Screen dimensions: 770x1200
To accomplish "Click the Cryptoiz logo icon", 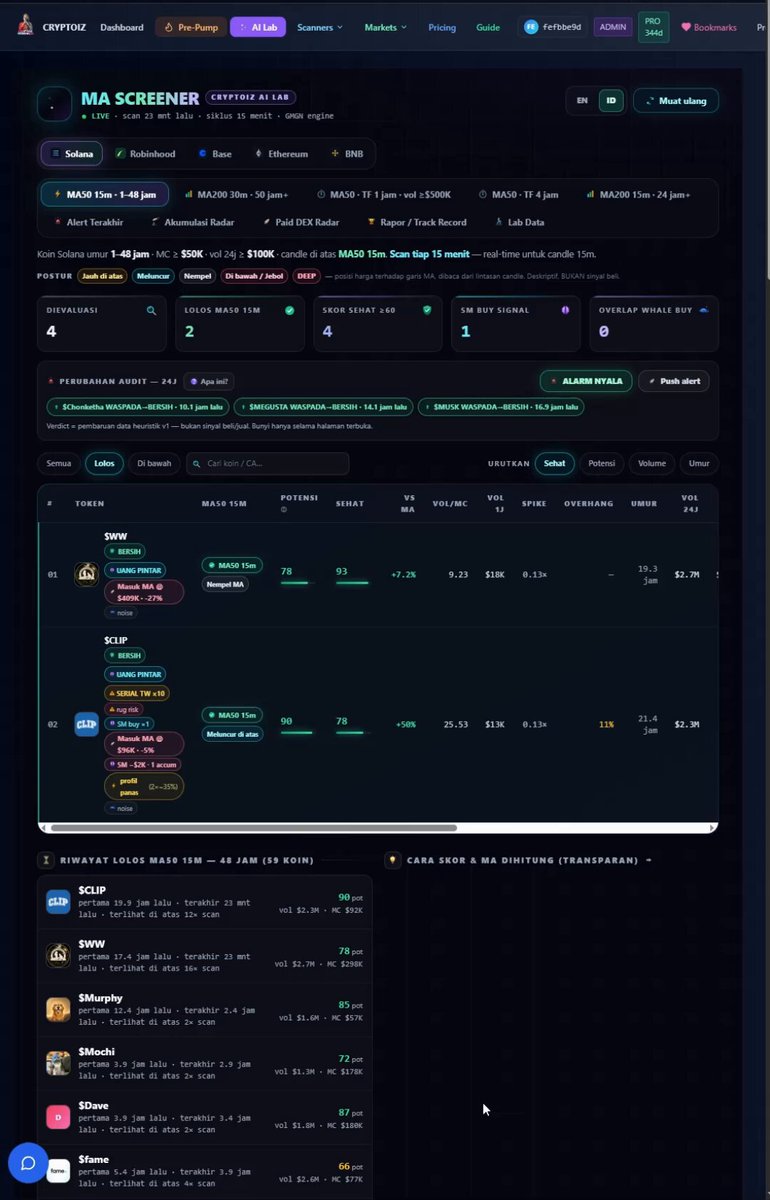I will (x=25, y=26).
